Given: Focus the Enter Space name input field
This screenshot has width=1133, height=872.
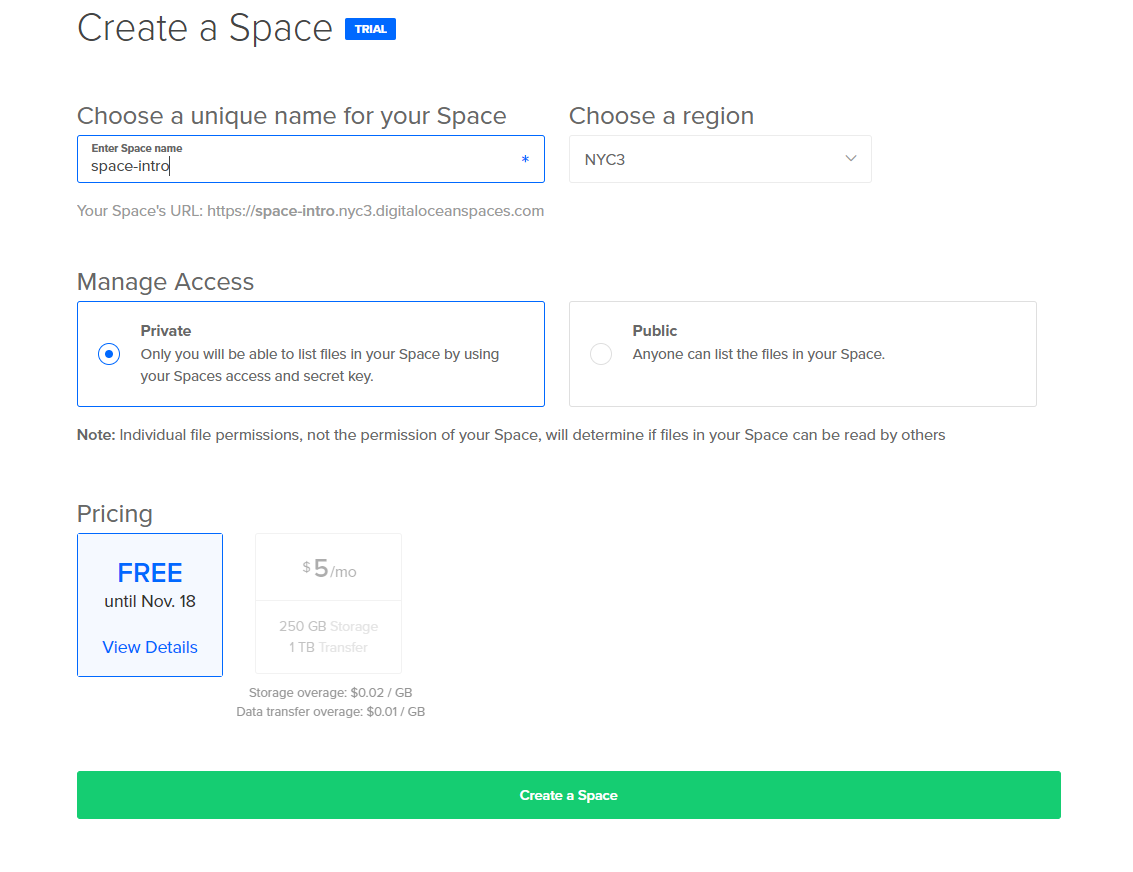Looking at the screenshot, I should click(300, 166).
